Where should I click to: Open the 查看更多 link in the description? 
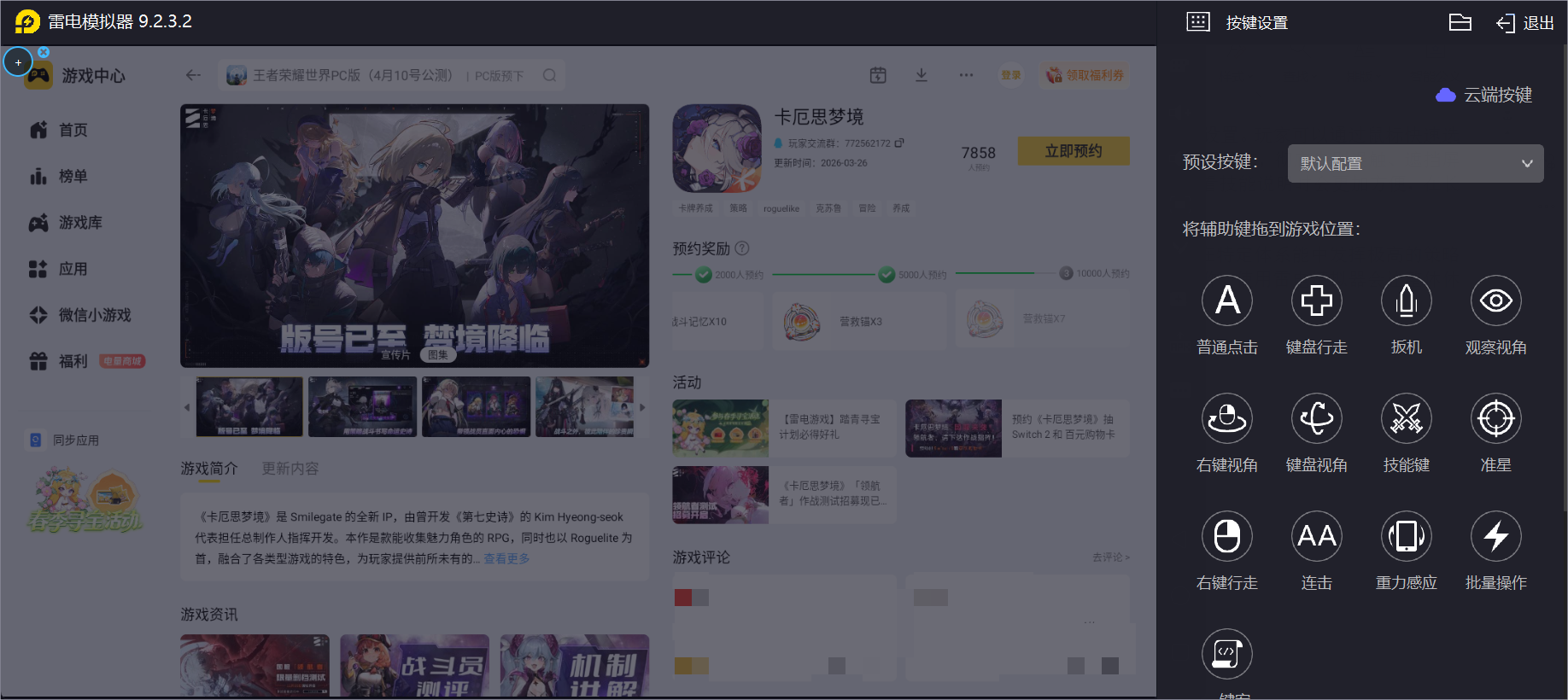[x=507, y=558]
